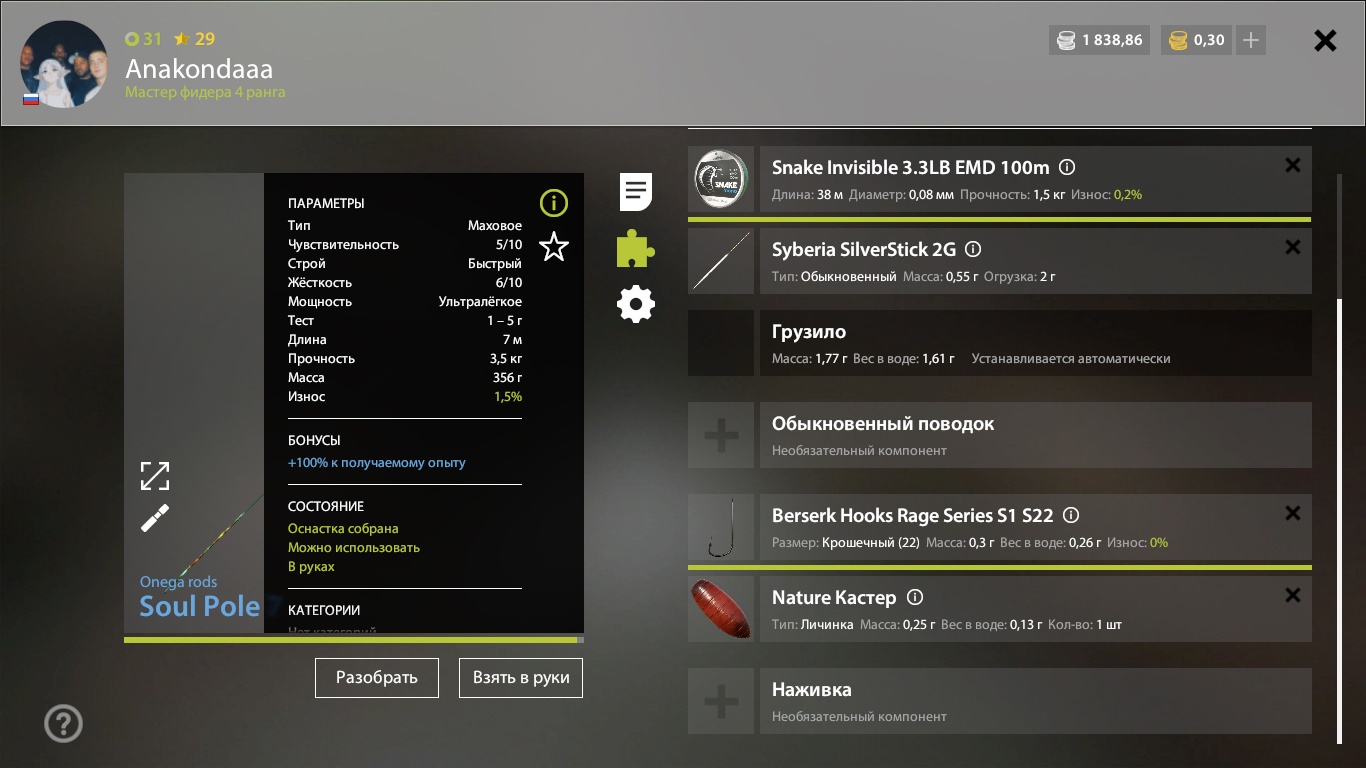Click the Syberia SilverStick 2G title
Screen dimensions: 1366x768
[x=864, y=250]
